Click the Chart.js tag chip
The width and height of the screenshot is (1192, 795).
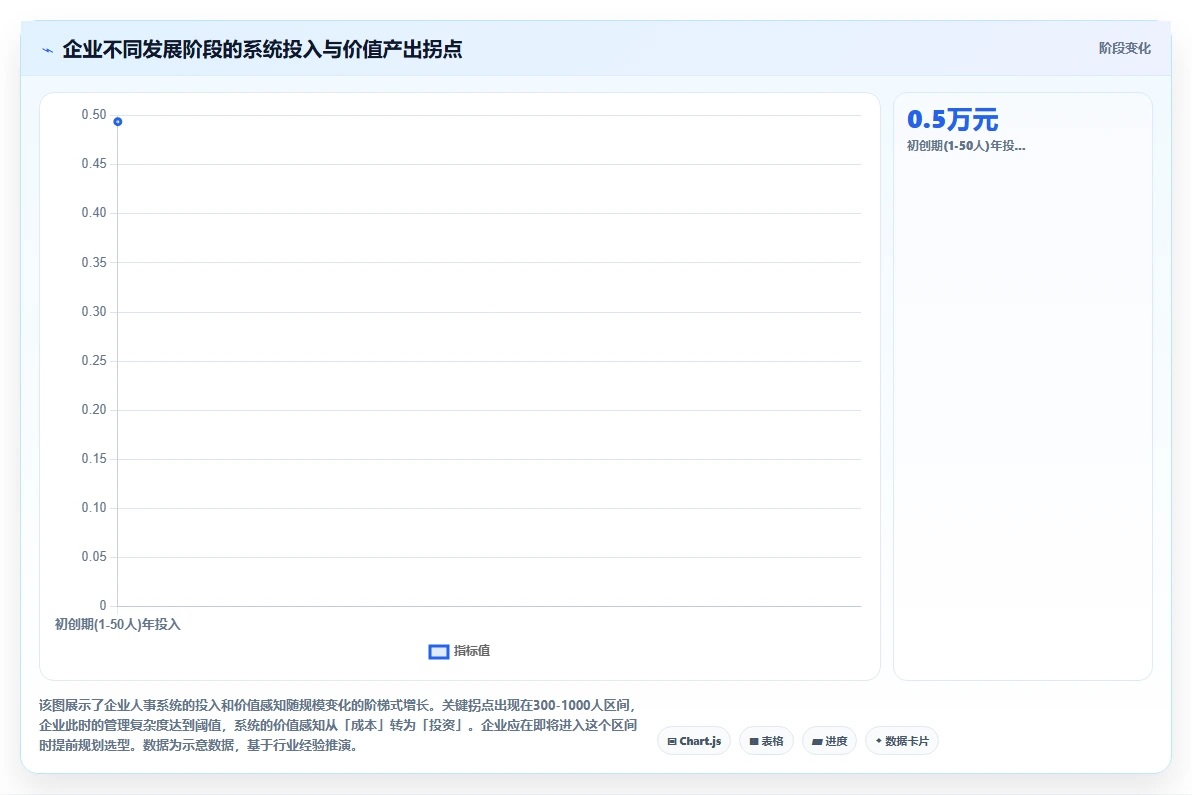tap(693, 741)
